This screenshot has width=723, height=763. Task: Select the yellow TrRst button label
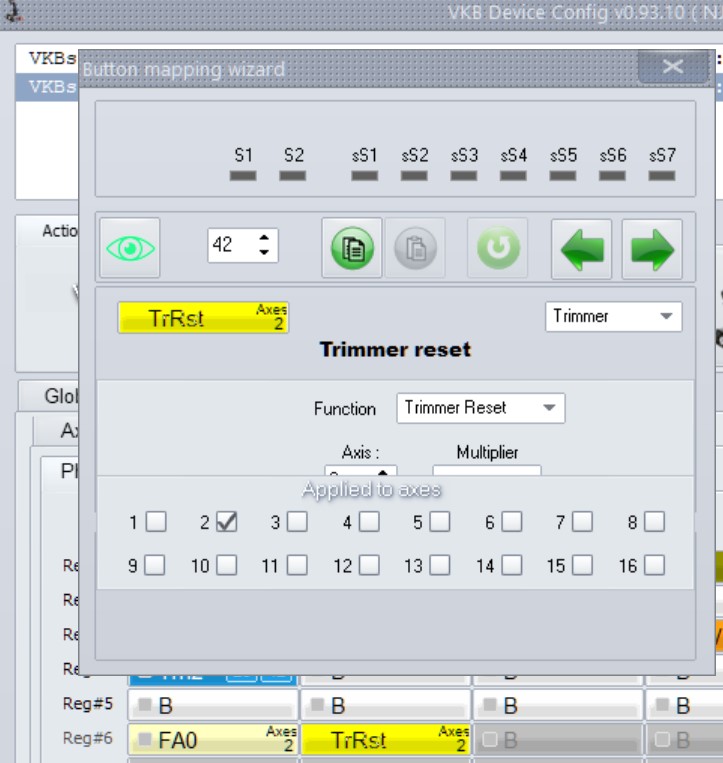pos(203,318)
